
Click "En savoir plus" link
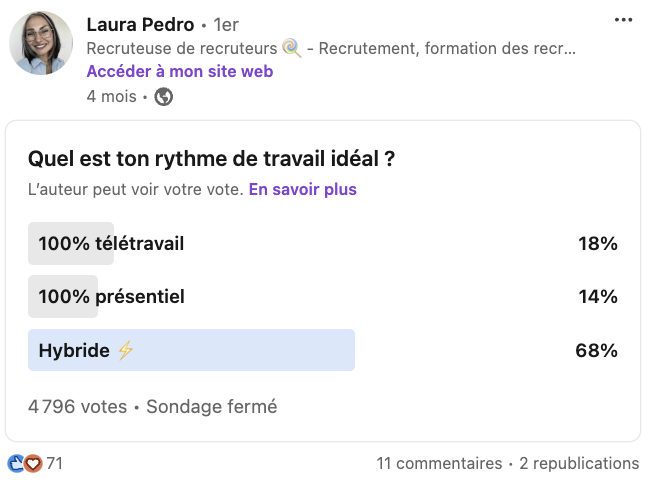[x=302, y=189]
